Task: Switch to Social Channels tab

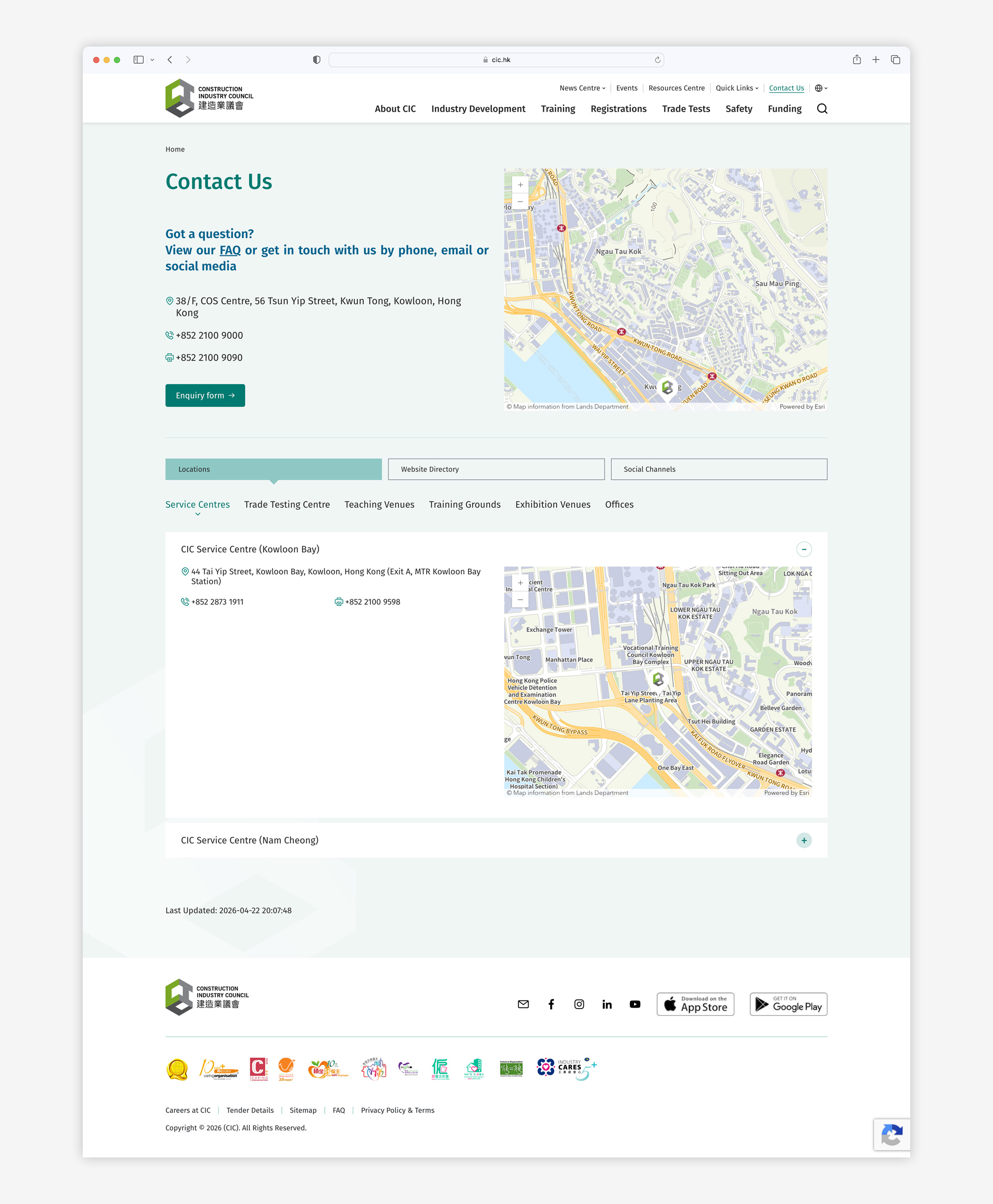Action: (719, 469)
